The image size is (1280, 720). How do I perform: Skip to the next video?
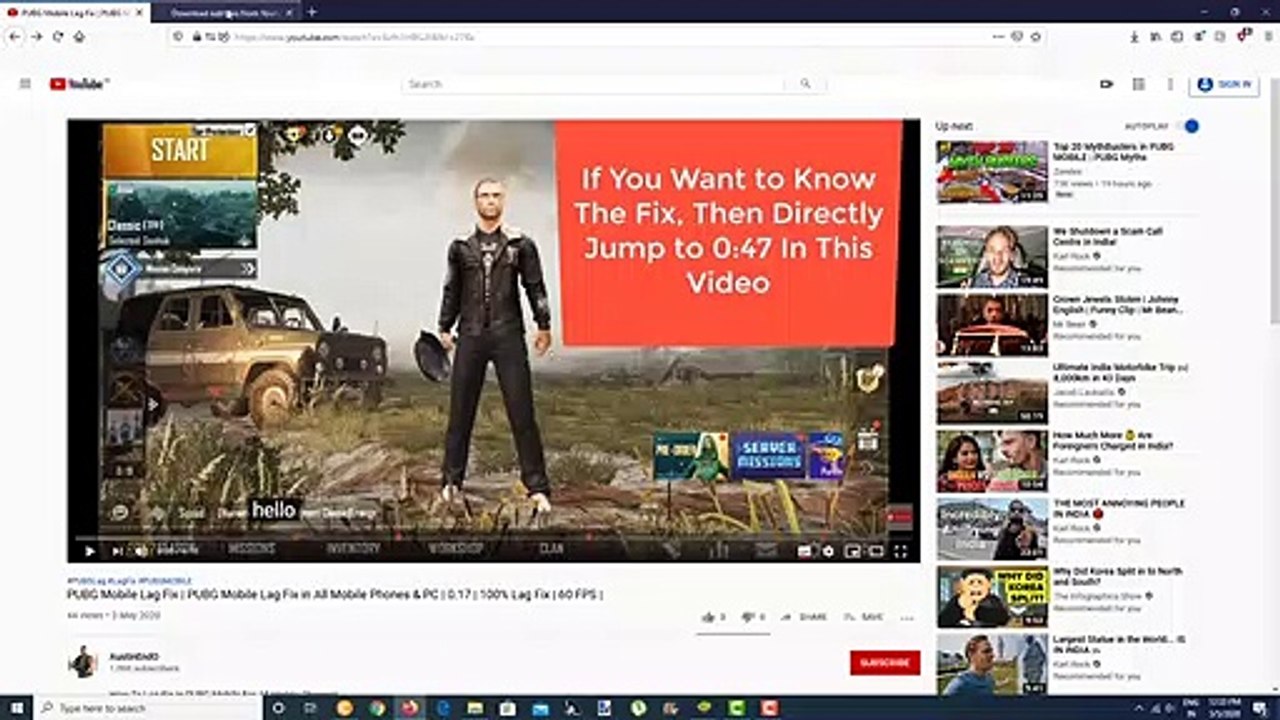click(x=116, y=550)
